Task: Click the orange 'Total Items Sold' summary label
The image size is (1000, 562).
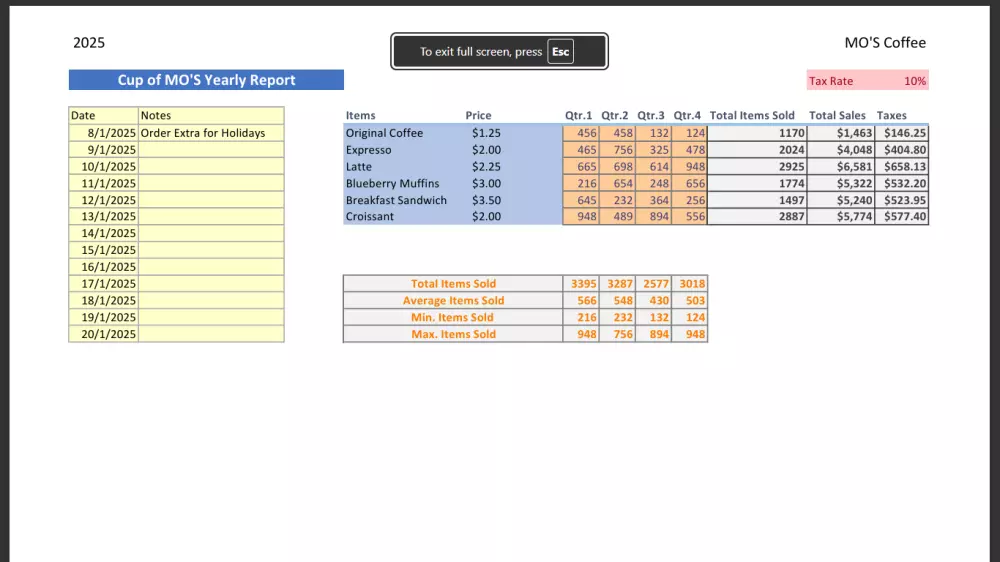Action: (x=453, y=283)
